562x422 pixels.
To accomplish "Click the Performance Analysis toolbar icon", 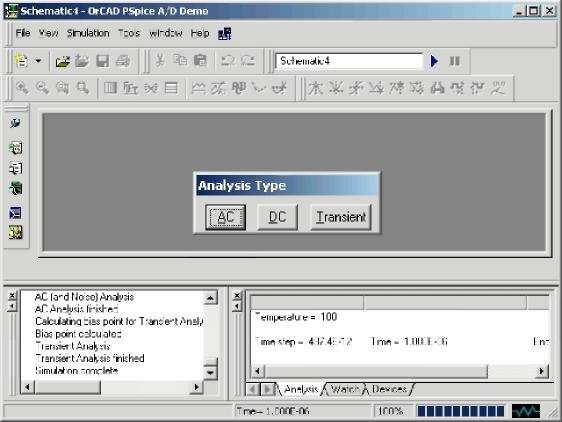I will (151, 88).
